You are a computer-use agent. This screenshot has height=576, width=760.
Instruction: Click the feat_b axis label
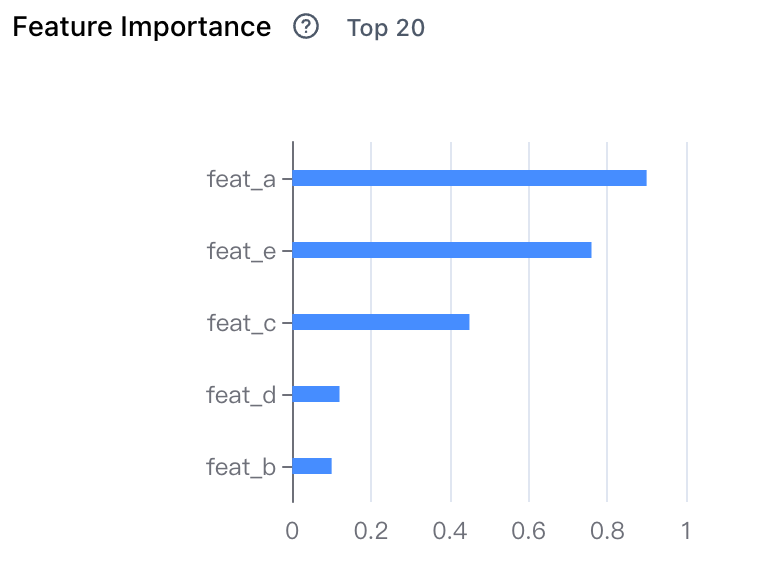click(241, 467)
